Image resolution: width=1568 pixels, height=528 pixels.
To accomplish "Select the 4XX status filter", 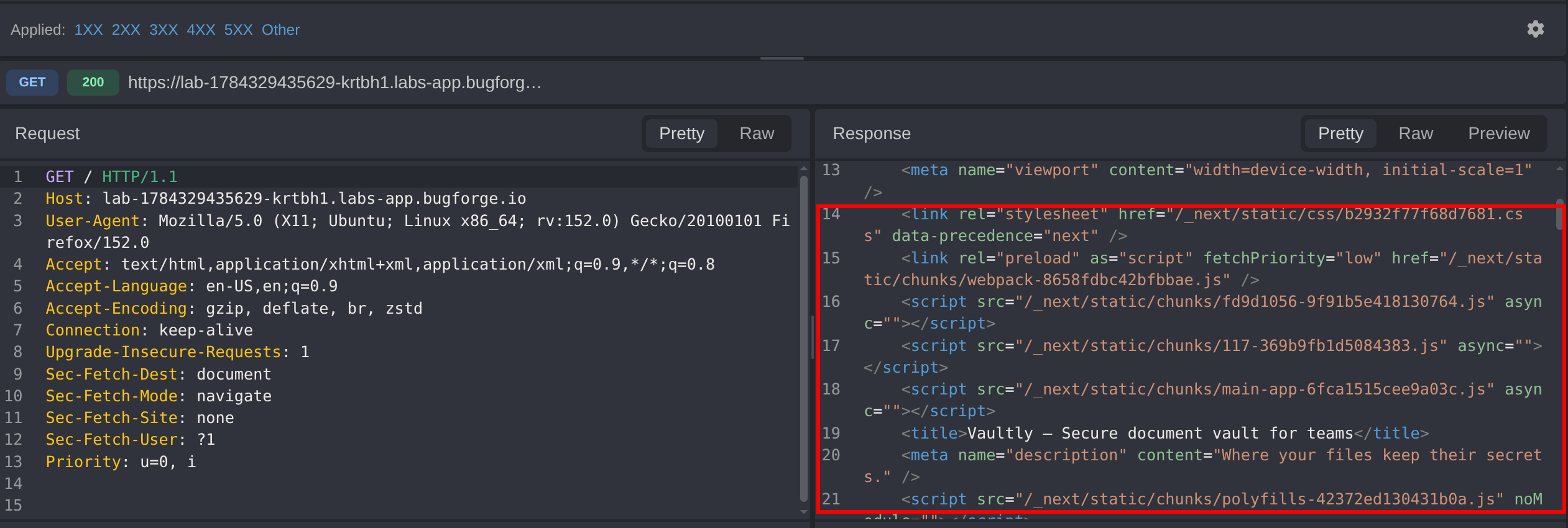I will click(x=201, y=30).
